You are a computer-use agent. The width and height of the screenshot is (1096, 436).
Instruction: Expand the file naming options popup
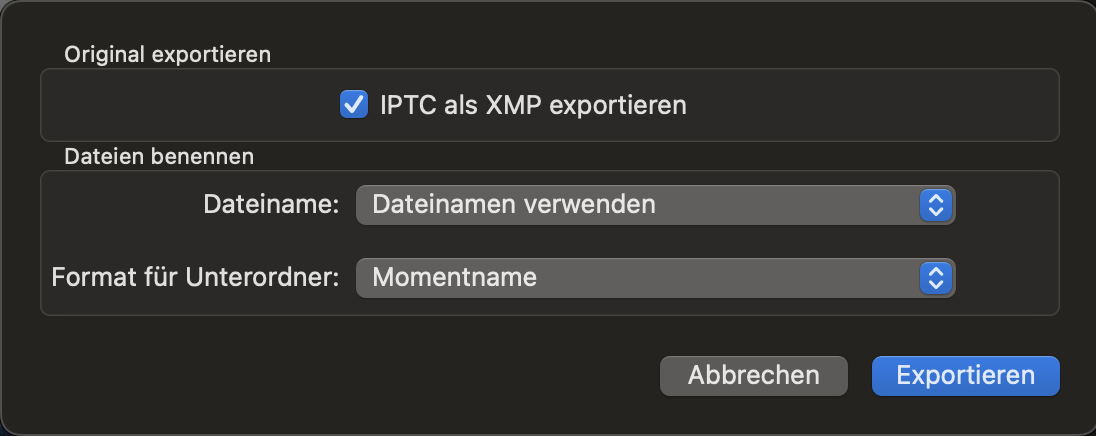coord(655,205)
